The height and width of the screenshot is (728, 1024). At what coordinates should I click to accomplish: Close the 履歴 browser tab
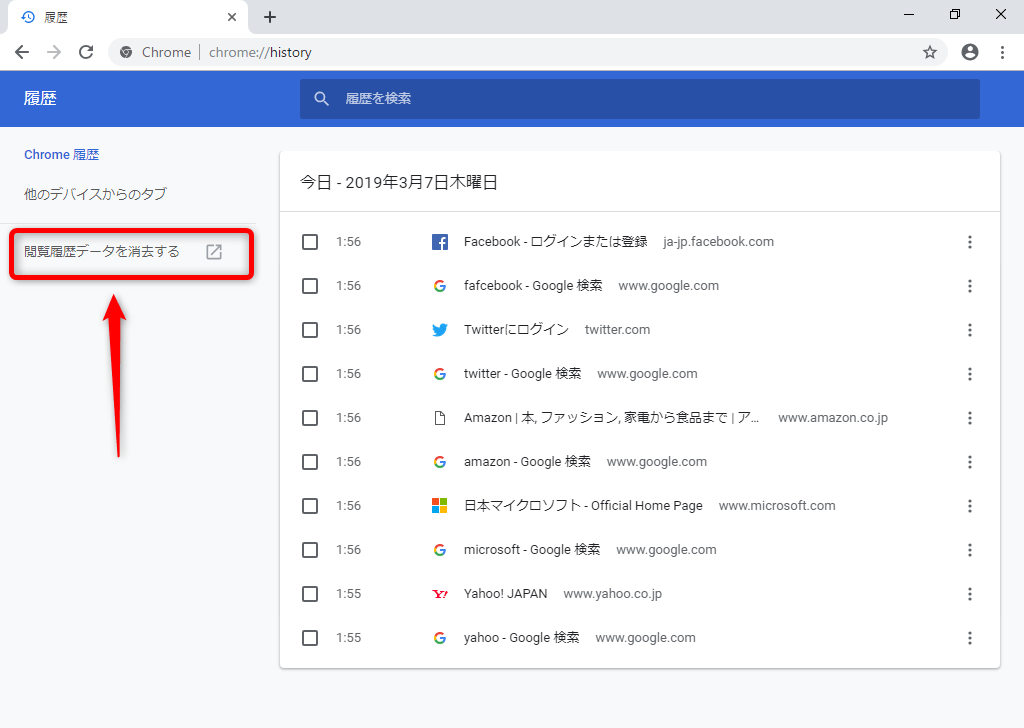[232, 17]
